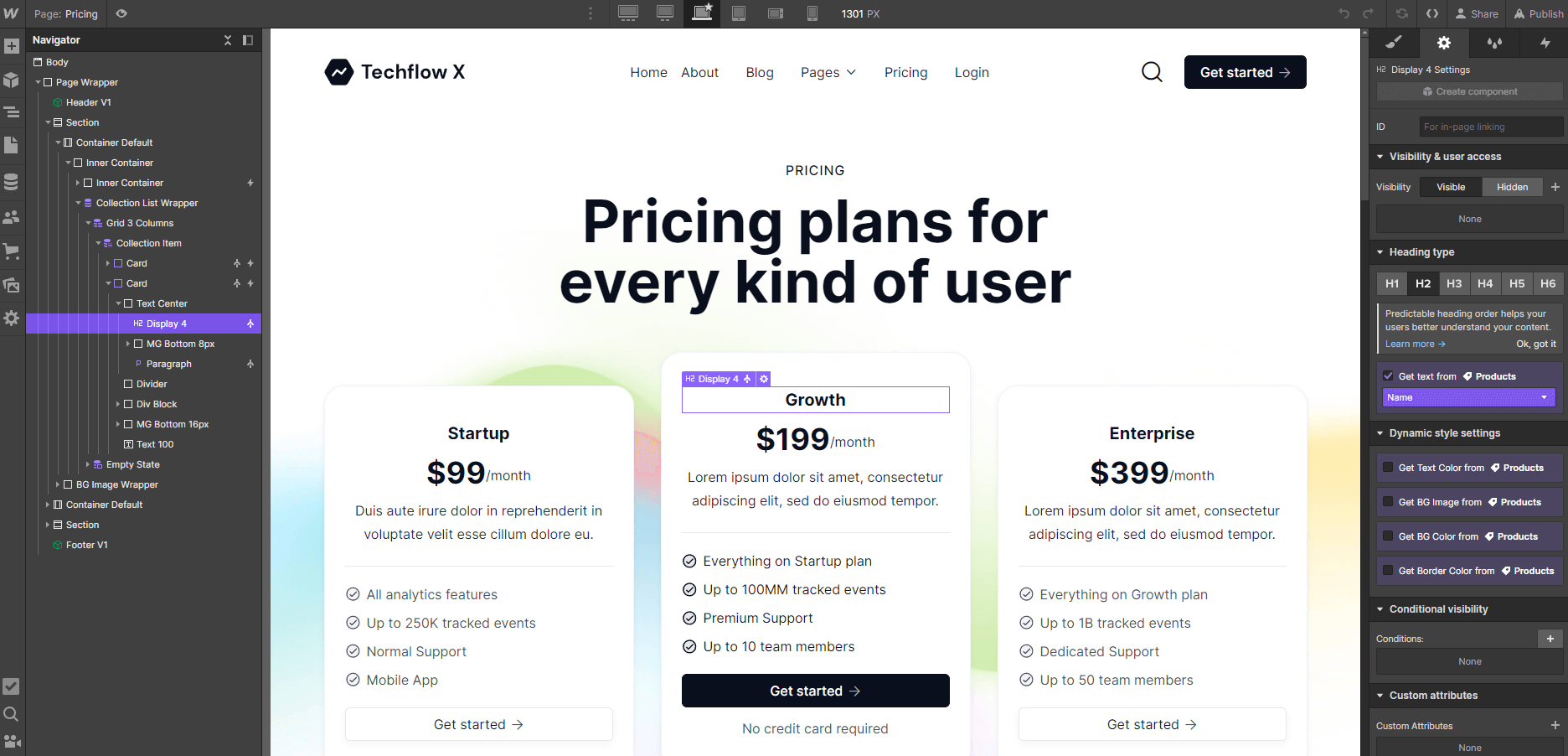Viewport: 1568px width, 756px height.
Task: Open the Ecommerce panel
Action: coord(12,251)
